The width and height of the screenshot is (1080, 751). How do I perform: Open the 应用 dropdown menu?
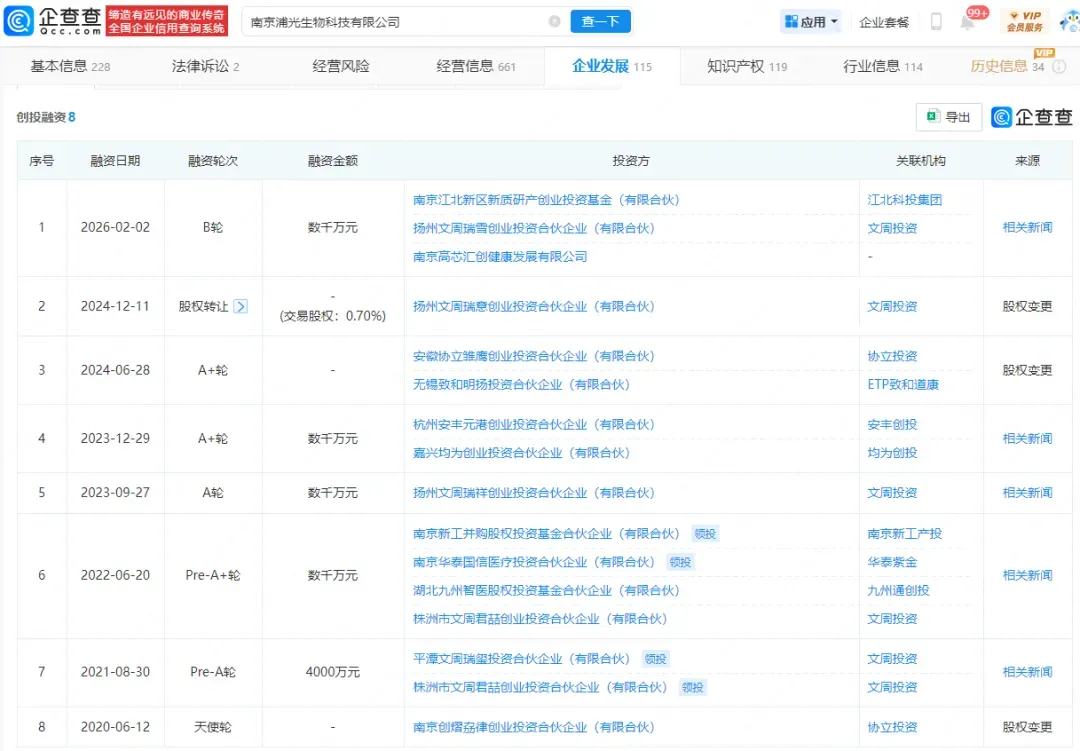[x=811, y=22]
